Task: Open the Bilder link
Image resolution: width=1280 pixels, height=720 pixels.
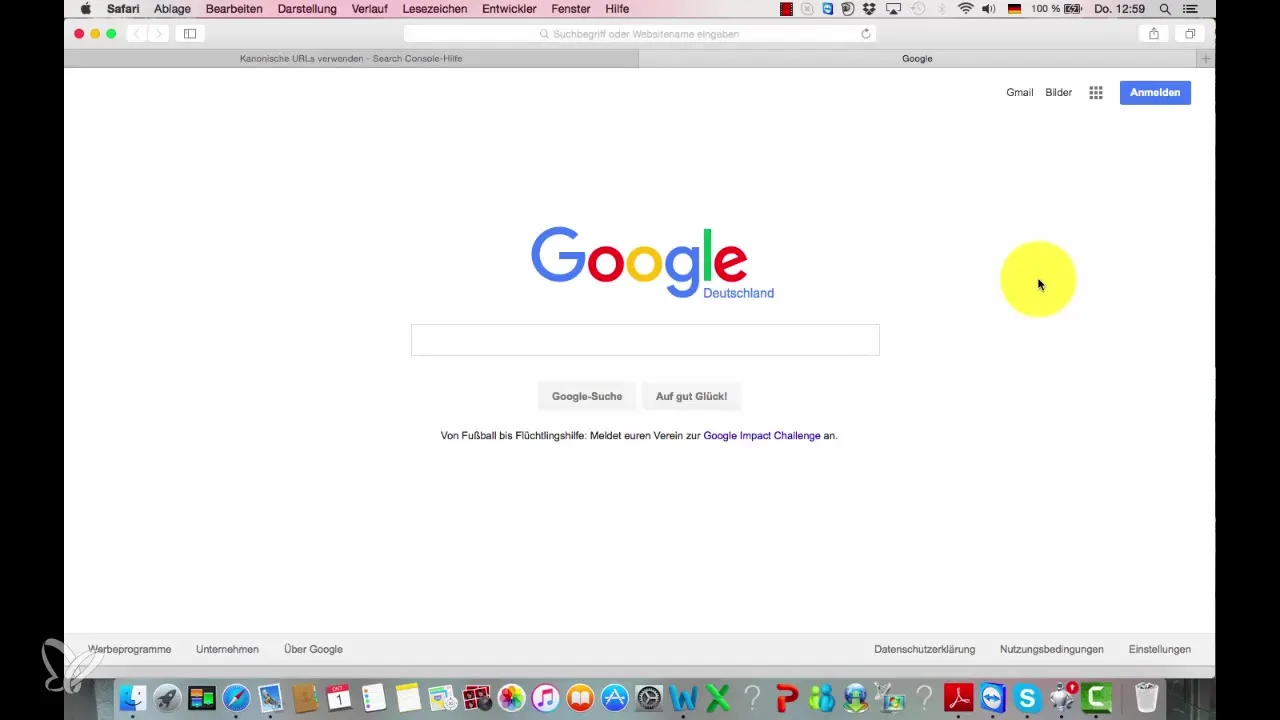Action: pos(1059,92)
